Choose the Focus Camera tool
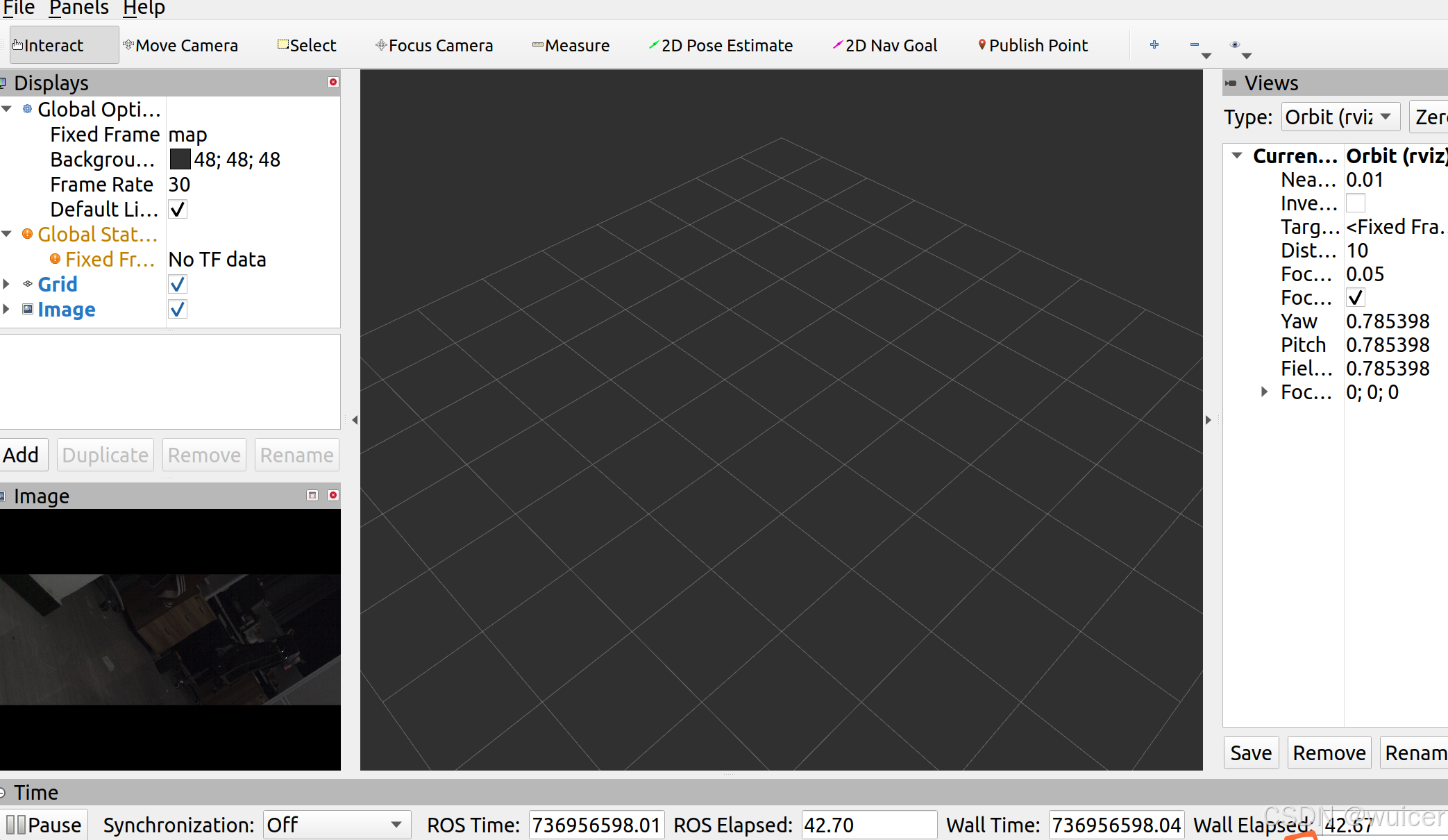Image resolution: width=1448 pixels, height=840 pixels. (x=434, y=46)
